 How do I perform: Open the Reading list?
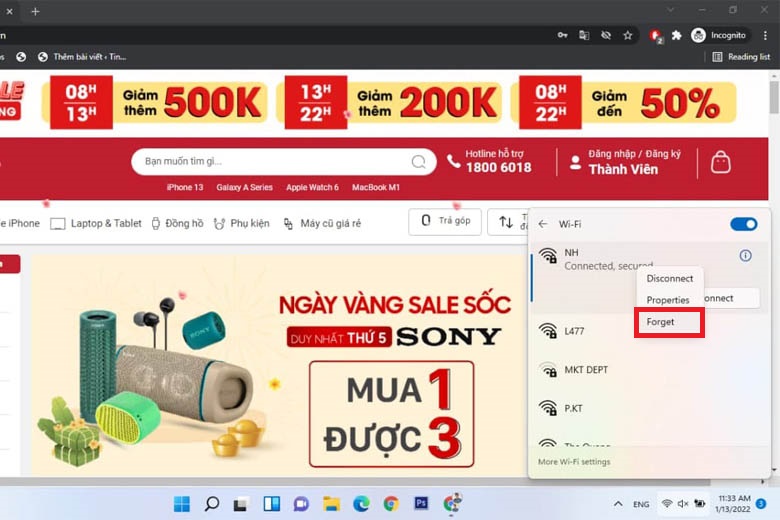(x=741, y=57)
